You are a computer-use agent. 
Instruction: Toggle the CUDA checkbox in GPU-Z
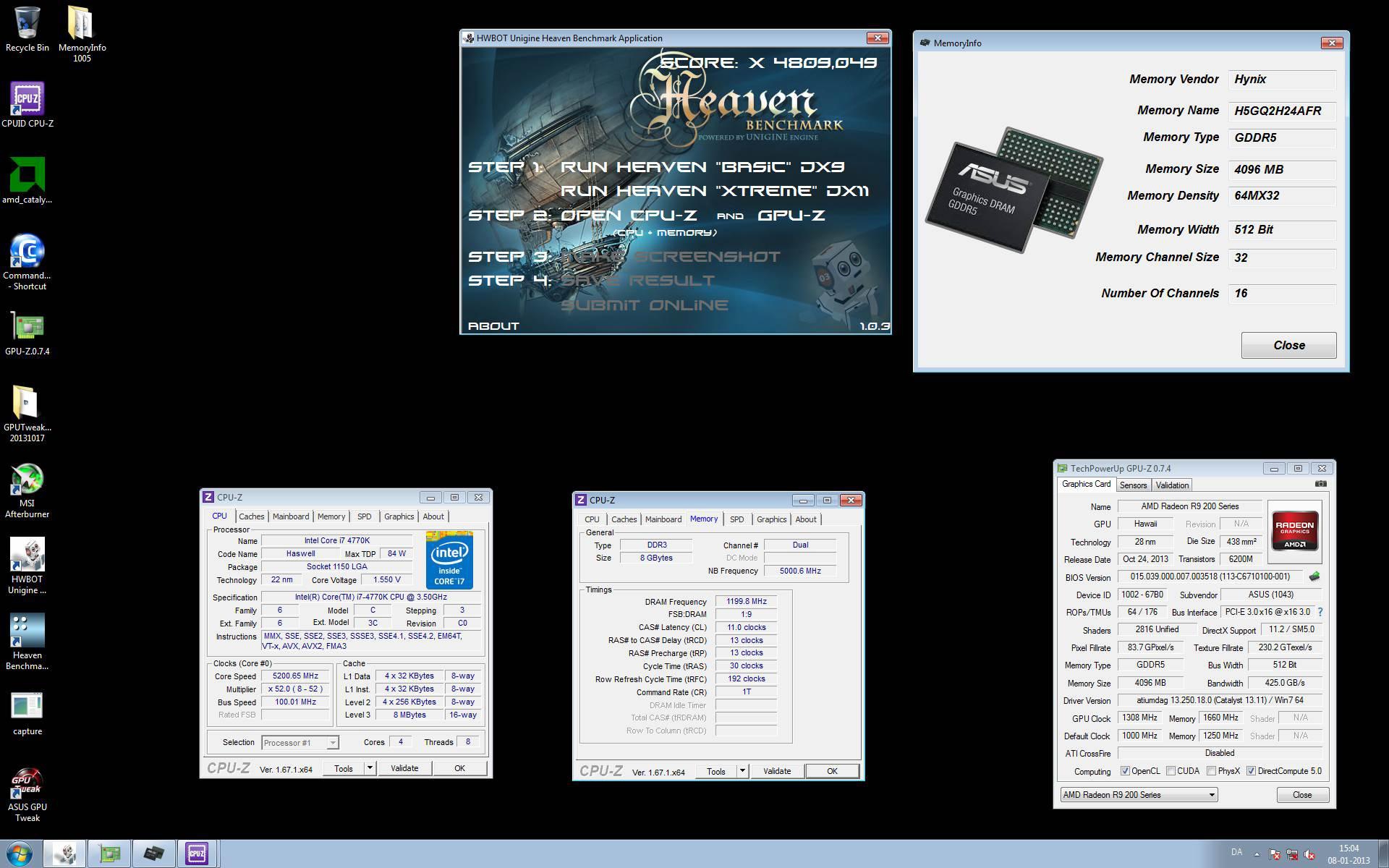[x=1171, y=771]
